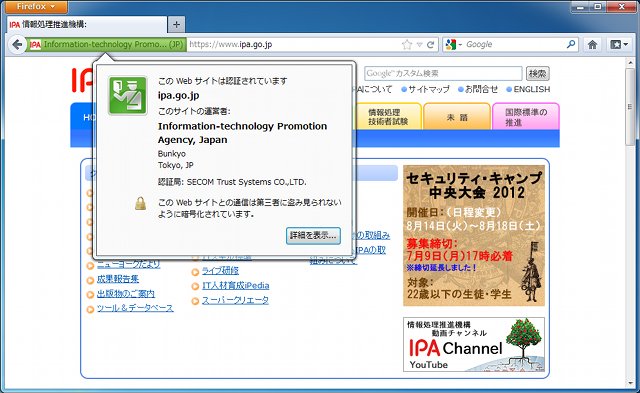Open a new tab with plus button

pos(176,24)
